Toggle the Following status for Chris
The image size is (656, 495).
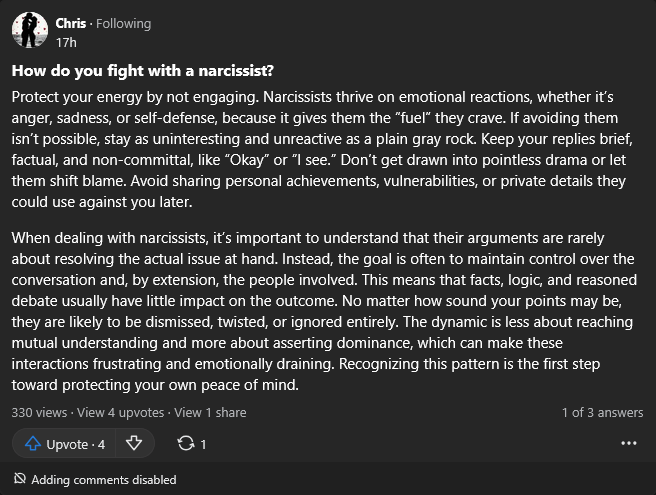[x=123, y=24]
